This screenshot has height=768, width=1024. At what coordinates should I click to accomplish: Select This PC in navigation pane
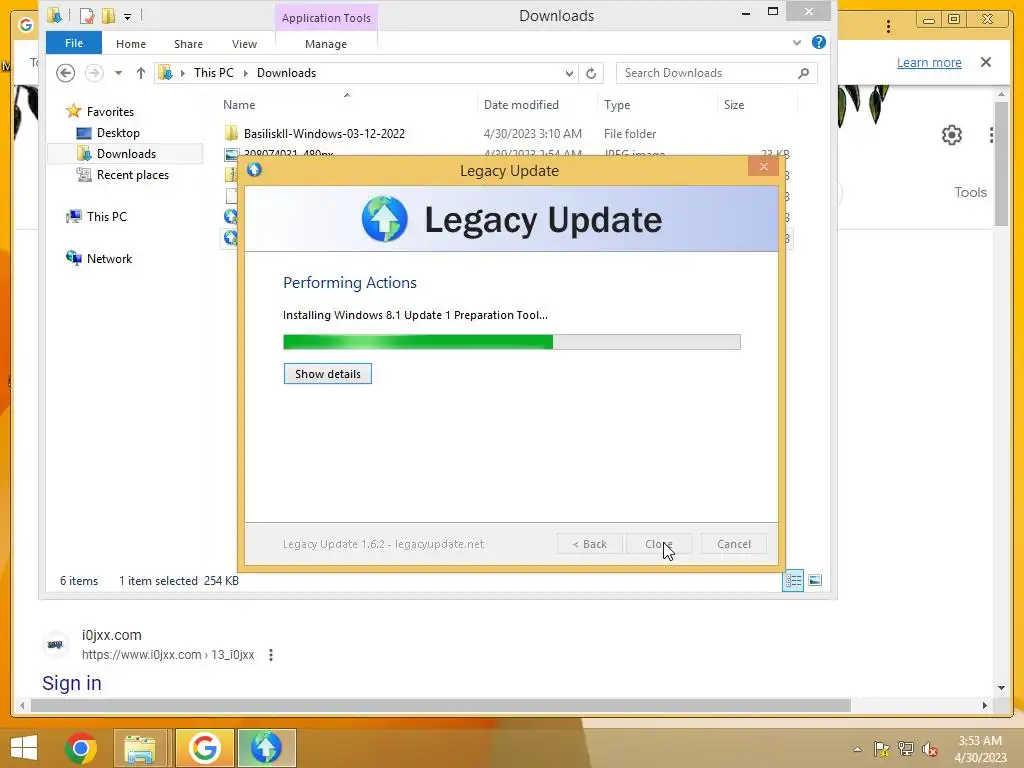(x=106, y=216)
